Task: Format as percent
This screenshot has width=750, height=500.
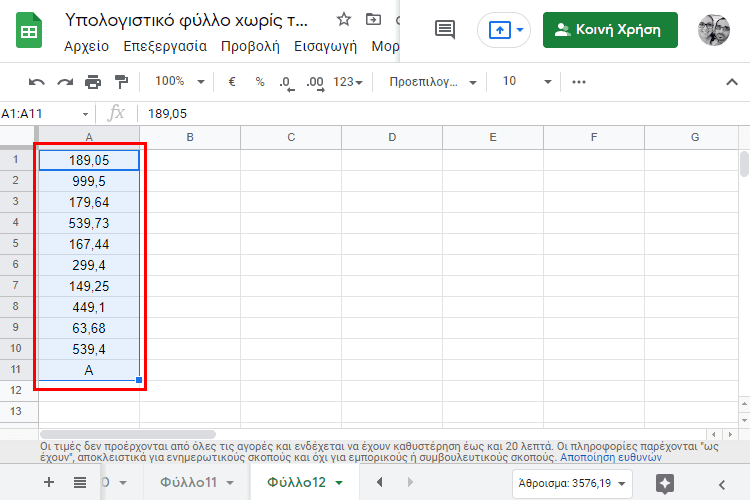Action: pos(260,82)
